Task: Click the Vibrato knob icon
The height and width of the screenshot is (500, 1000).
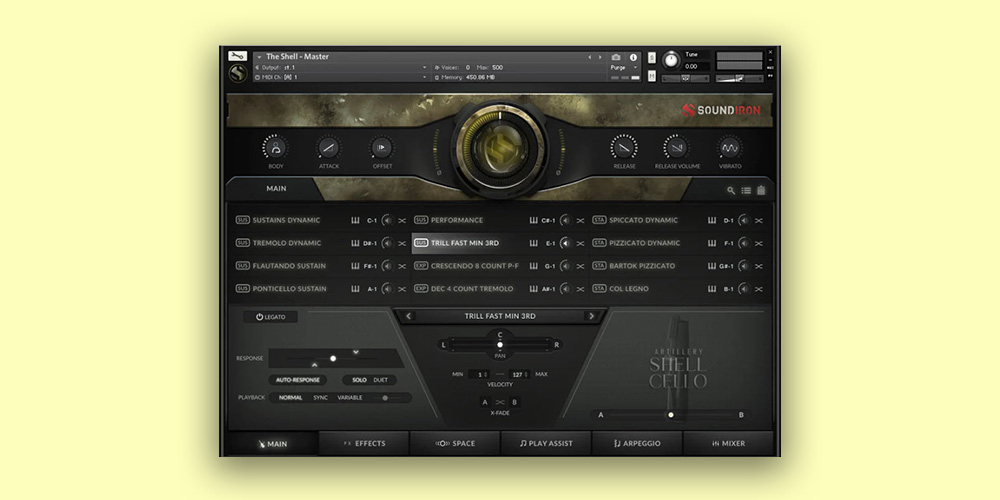Action: pyautogui.click(x=730, y=149)
